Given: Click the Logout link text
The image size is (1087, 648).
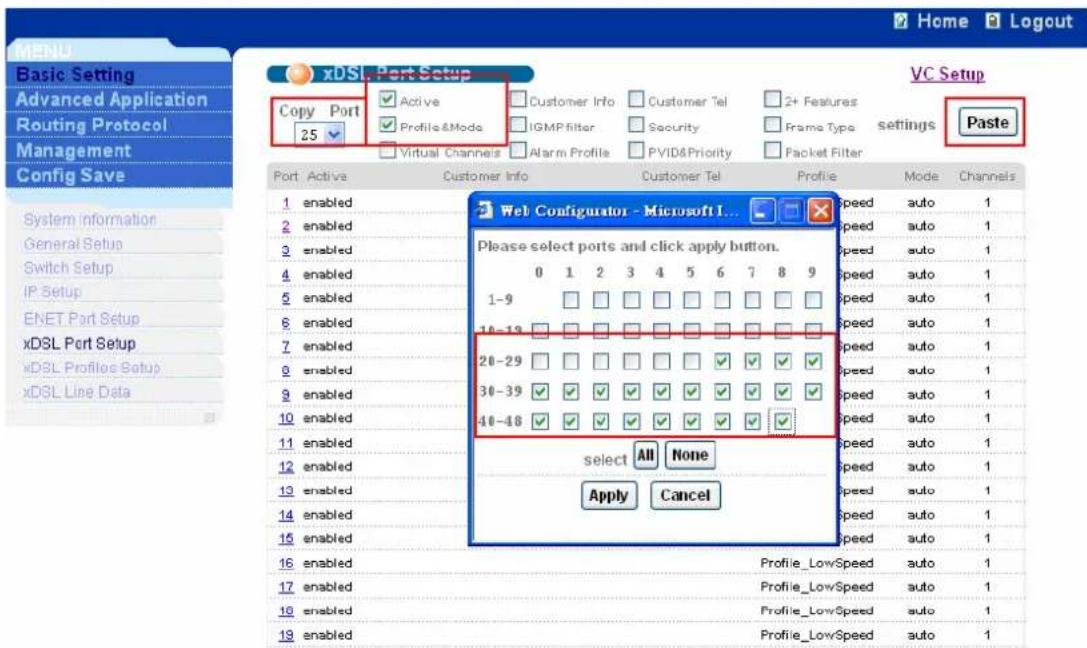Looking at the screenshot, I should [x=1041, y=21].
